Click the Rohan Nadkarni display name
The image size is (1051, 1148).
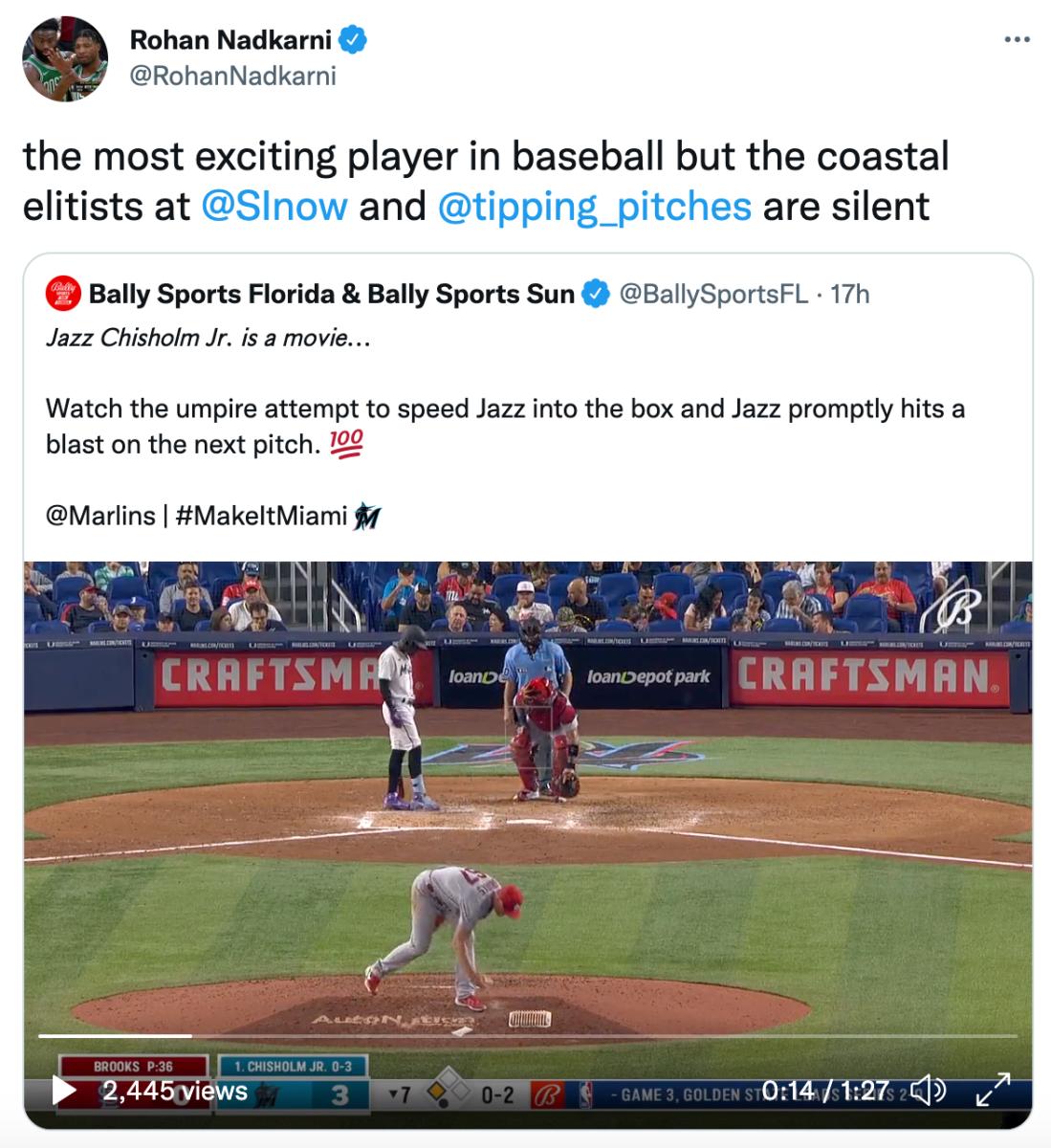(x=230, y=39)
